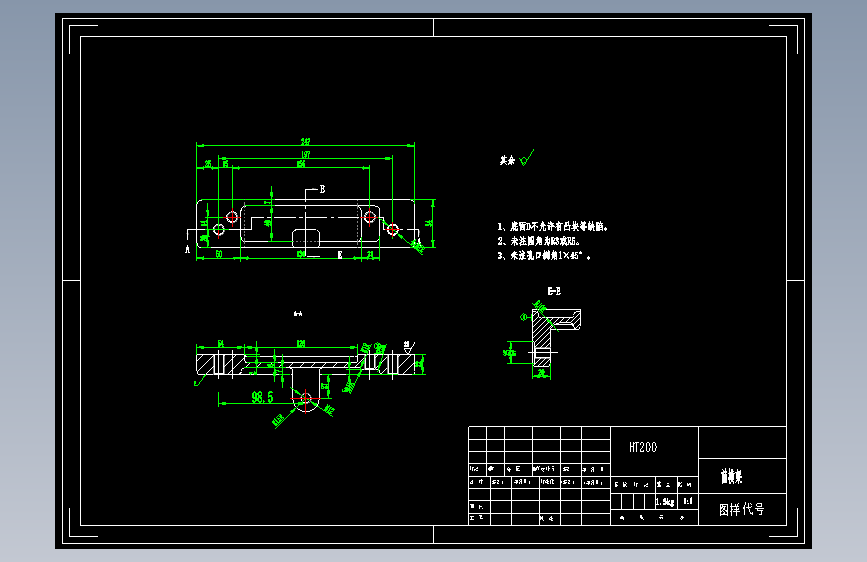Click the E label below the top view
Viewport: 867px width, 562px height.
point(340,254)
